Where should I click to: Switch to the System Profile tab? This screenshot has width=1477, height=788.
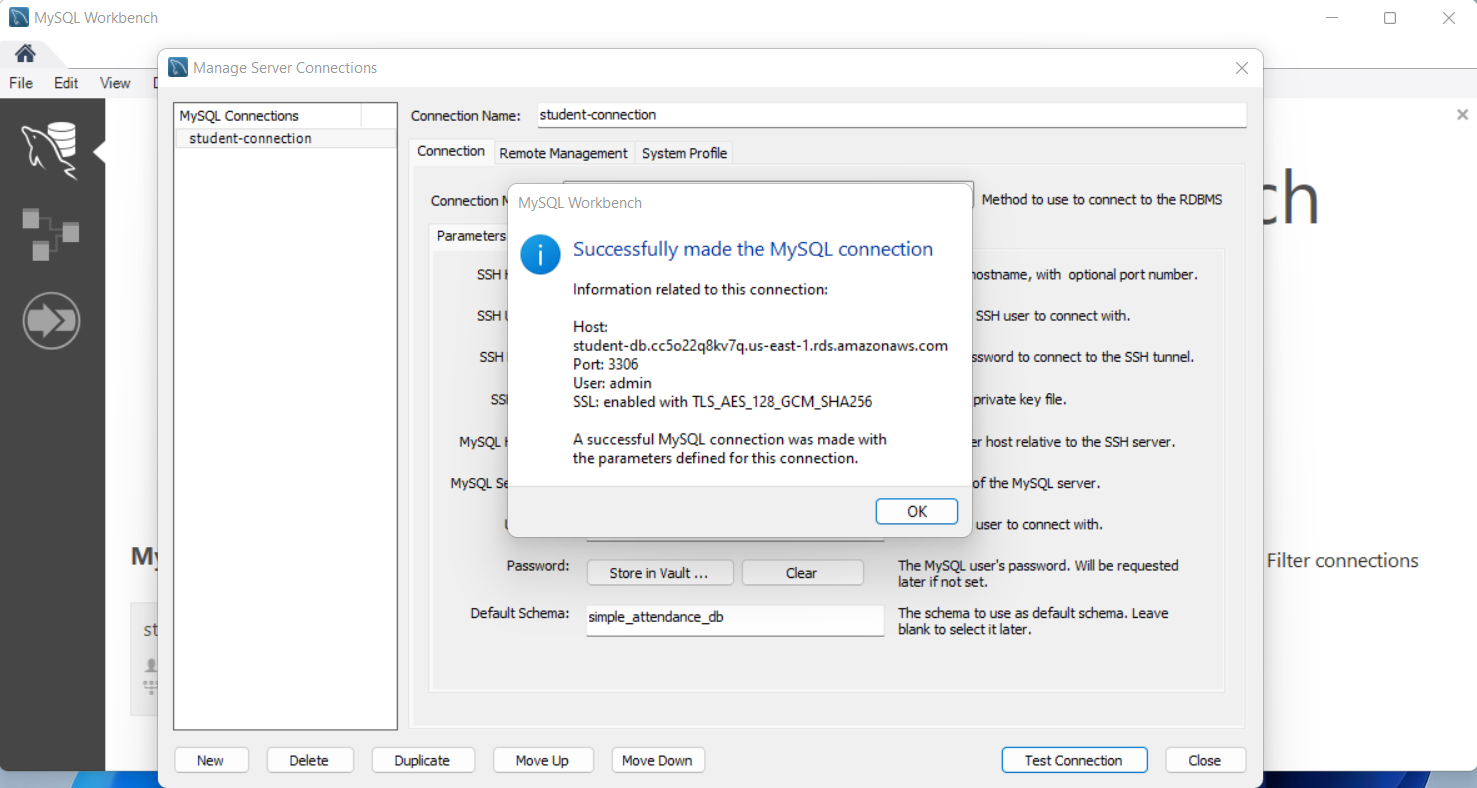pos(685,153)
